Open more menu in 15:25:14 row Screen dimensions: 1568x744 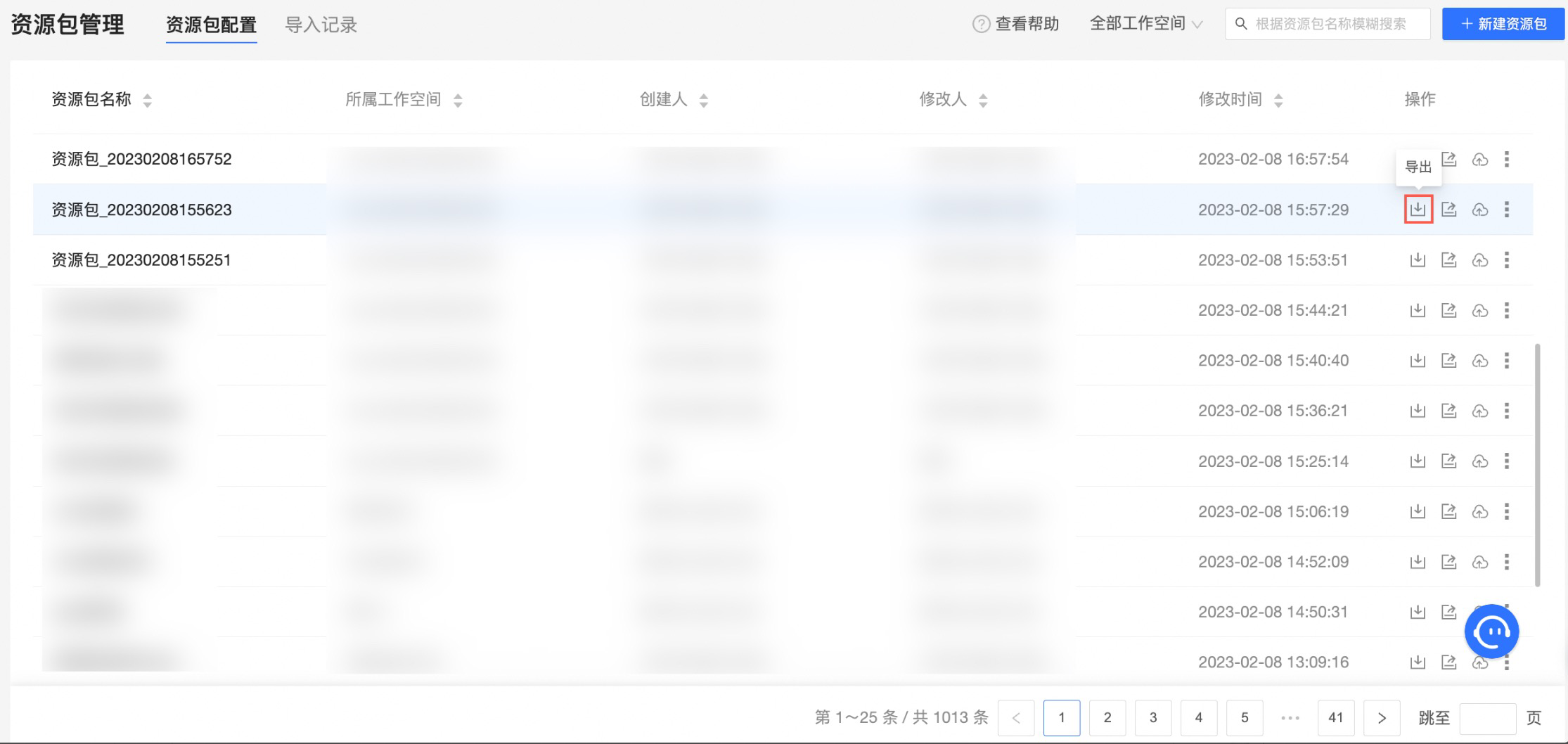tap(1506, 461)
